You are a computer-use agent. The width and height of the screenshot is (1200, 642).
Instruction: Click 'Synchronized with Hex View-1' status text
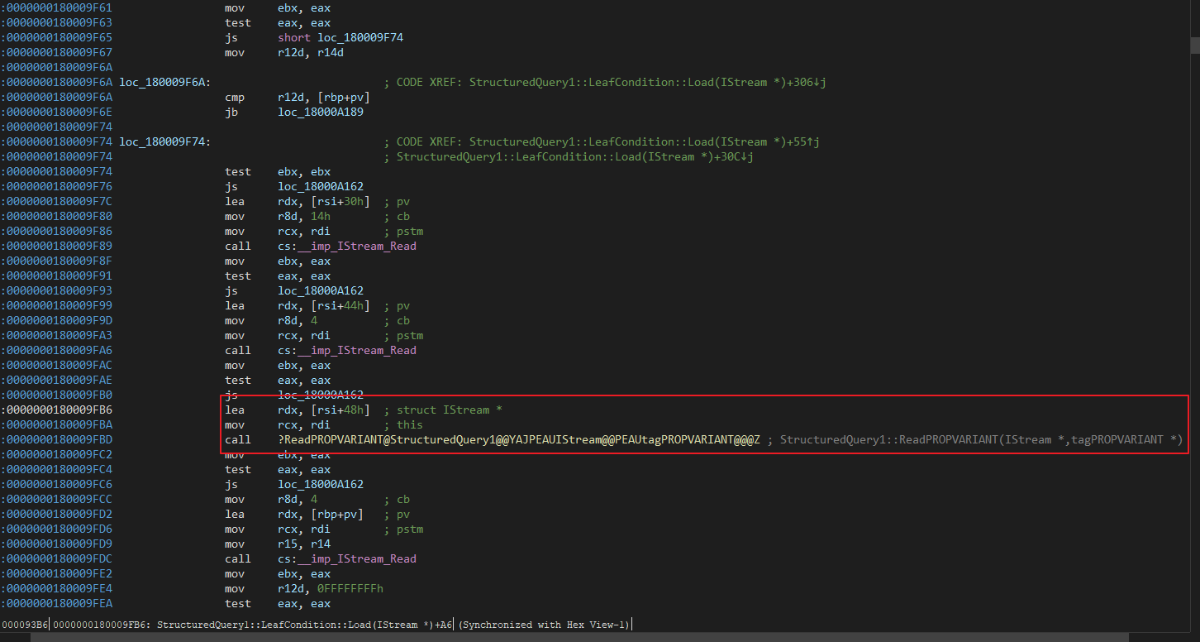546,625
